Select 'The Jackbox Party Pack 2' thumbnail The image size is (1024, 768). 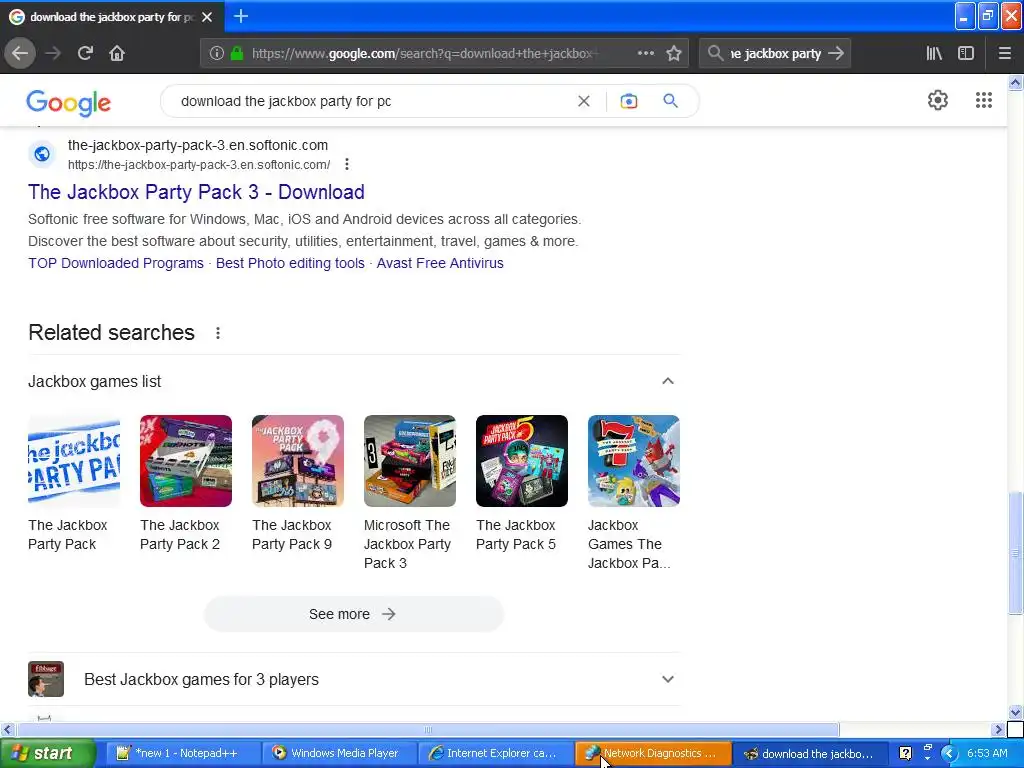pos(185,460)
